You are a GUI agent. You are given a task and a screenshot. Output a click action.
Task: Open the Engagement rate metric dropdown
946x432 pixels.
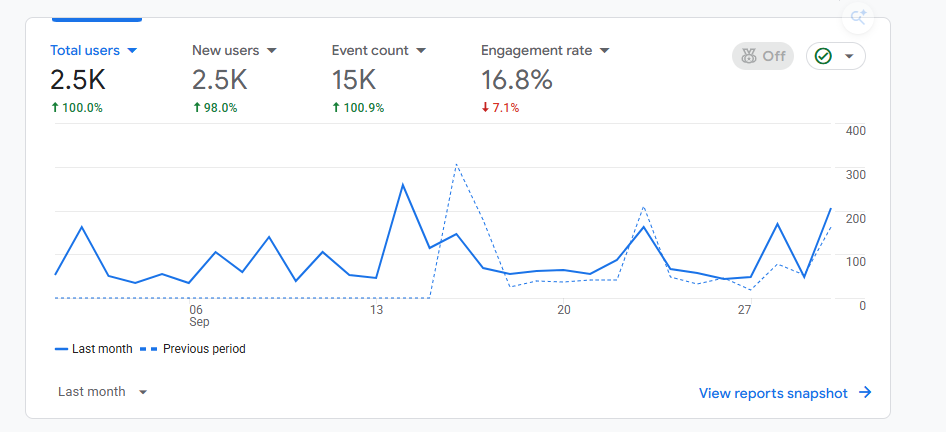(545, 51)
